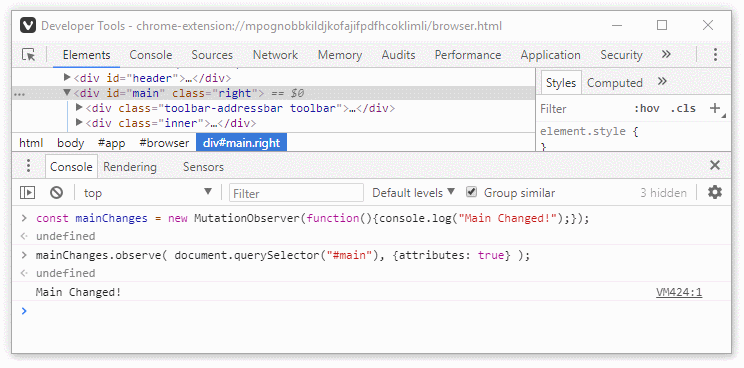Image resolution: width=744 pixels, height=368 pixels.
Task: Show more DevTools tabs chevron
Action: [x=666, y=55]
